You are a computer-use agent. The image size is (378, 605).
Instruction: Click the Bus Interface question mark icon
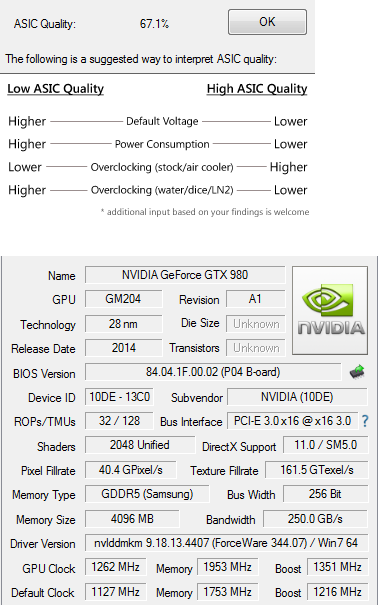point(365,421)
